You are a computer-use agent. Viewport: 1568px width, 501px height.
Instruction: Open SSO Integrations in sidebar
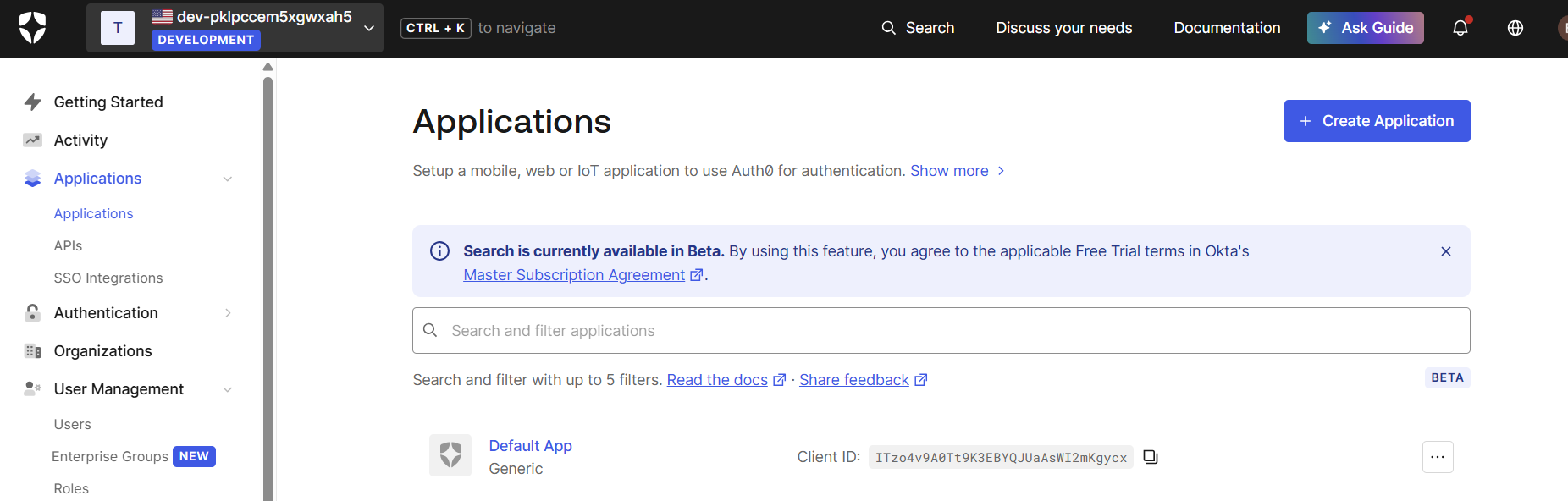[108, 278]
